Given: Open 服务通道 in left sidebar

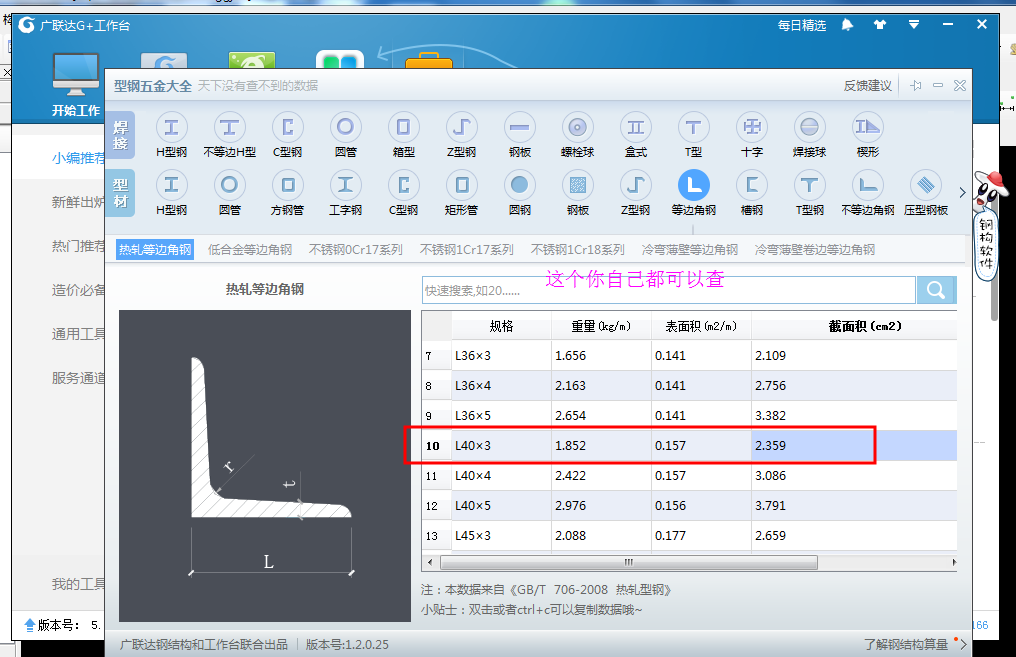Looking at the screenshot, I should (x=78, y=378).
